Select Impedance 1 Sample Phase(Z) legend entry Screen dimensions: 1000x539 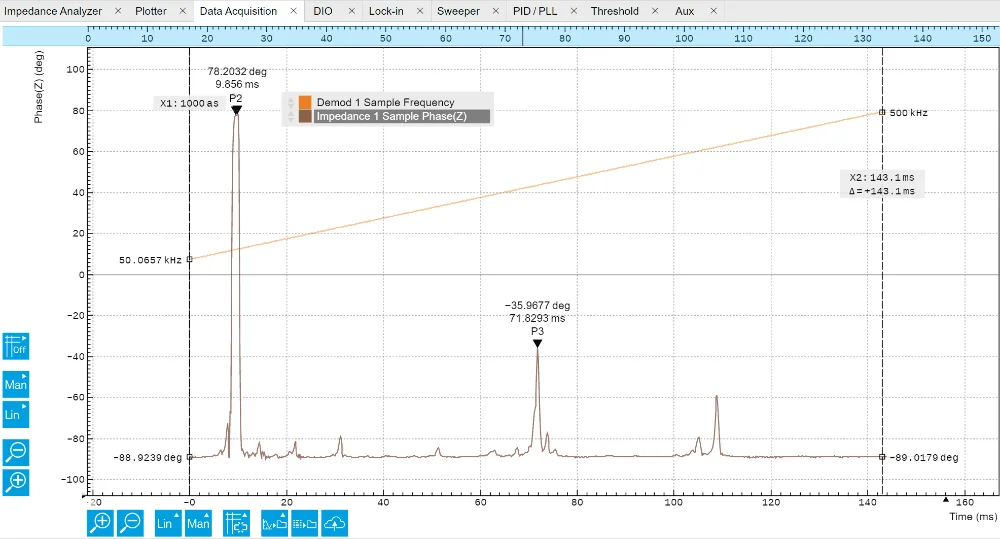point(402,116)
